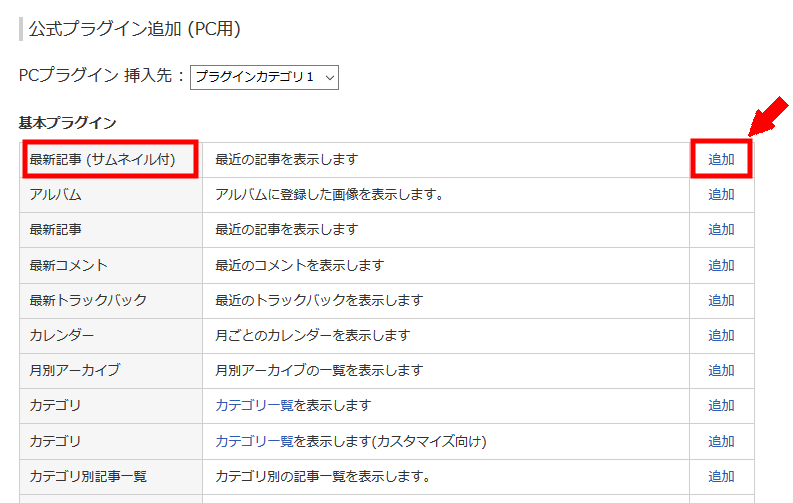Click the 基本プラグイン section heading
The width and height of the screenshot is (793, 503).
pos(67,123)
